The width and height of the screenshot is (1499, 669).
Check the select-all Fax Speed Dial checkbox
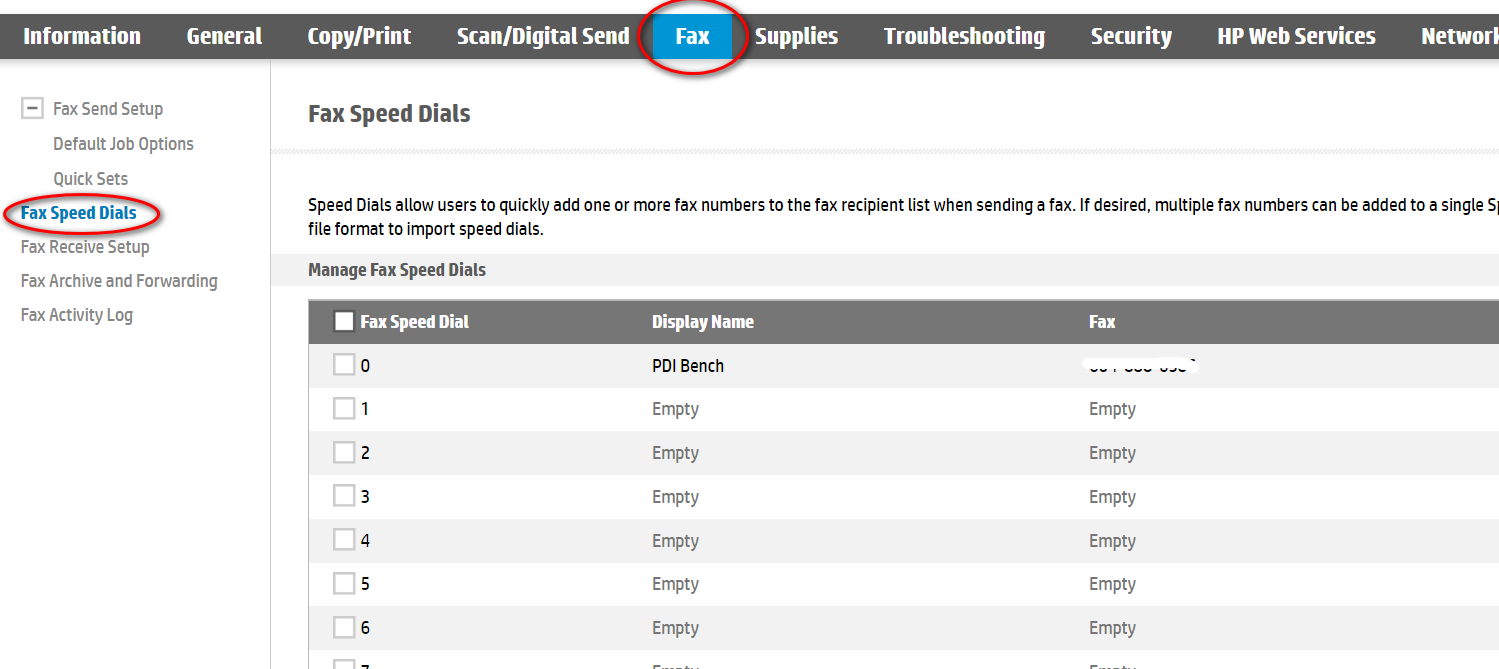click(x=344, y=321)
